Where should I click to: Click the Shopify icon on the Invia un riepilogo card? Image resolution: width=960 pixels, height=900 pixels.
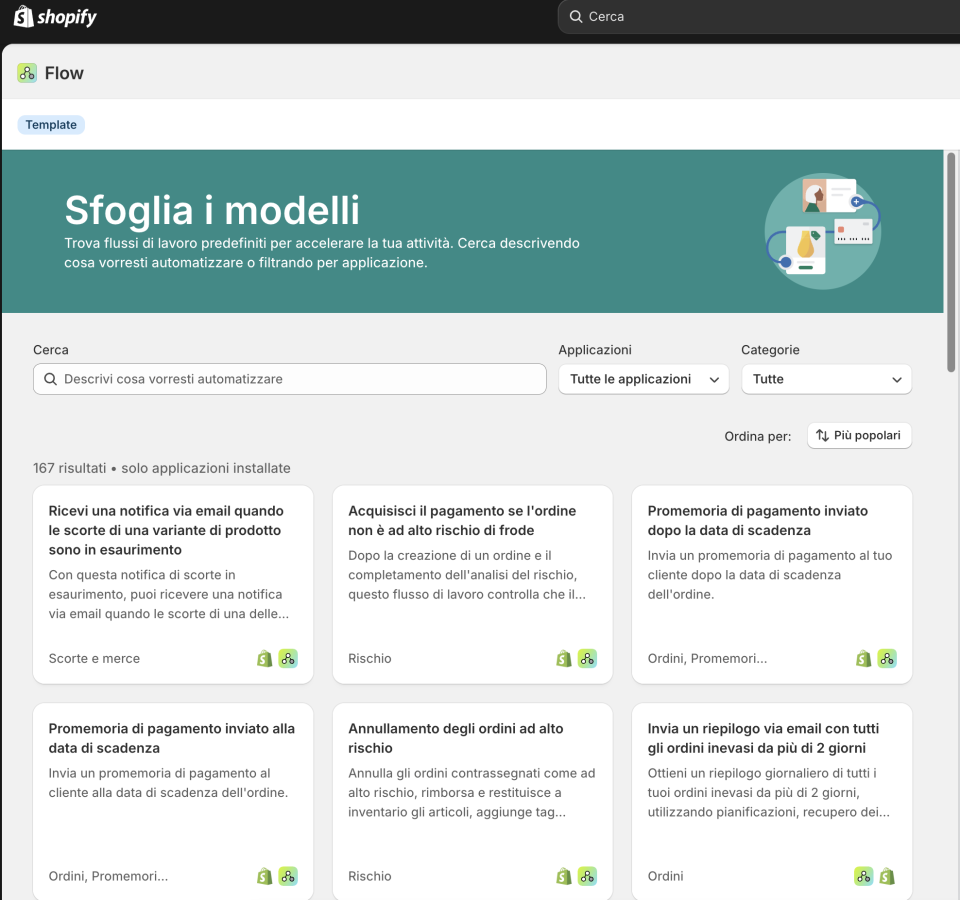887,876
